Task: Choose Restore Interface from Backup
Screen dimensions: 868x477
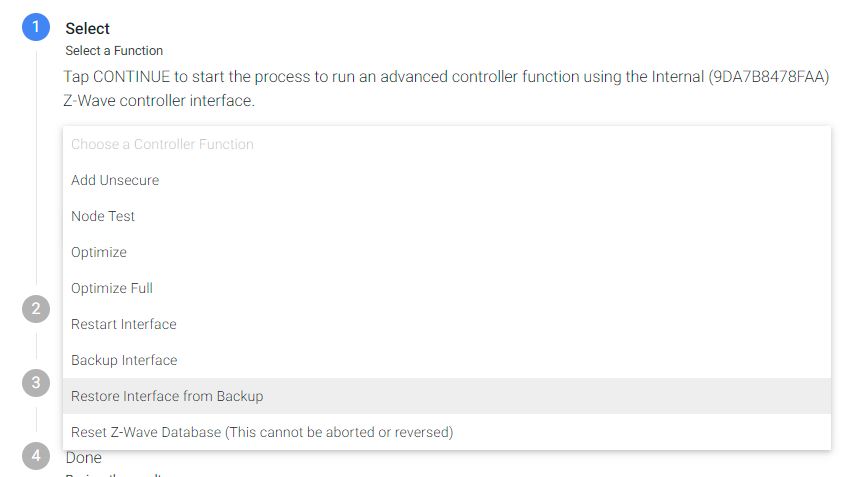Action: [x=167, y=396]
